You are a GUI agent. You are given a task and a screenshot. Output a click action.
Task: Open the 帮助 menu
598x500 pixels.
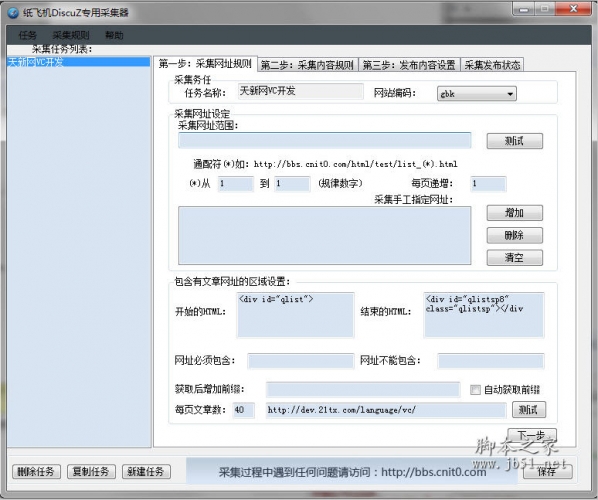(114, 35)
